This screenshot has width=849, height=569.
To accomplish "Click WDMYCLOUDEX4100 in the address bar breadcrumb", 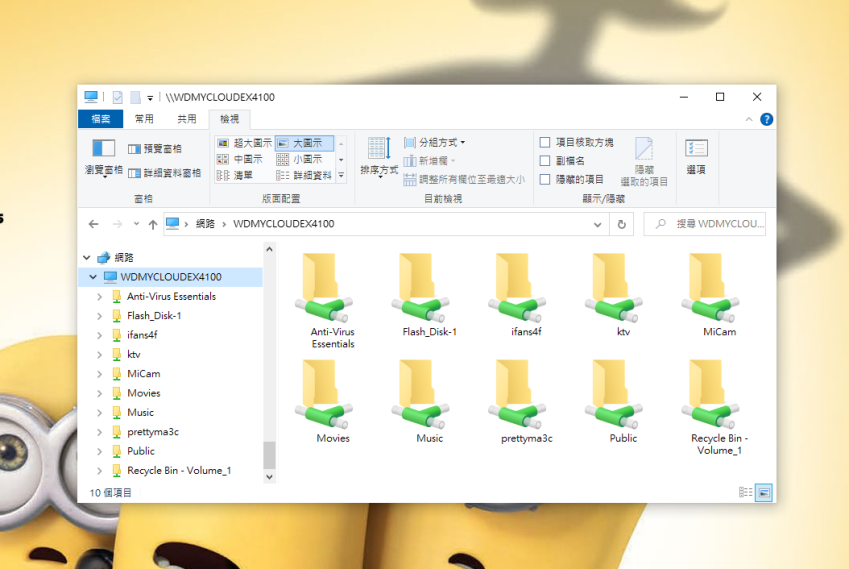I will point(284,224).
